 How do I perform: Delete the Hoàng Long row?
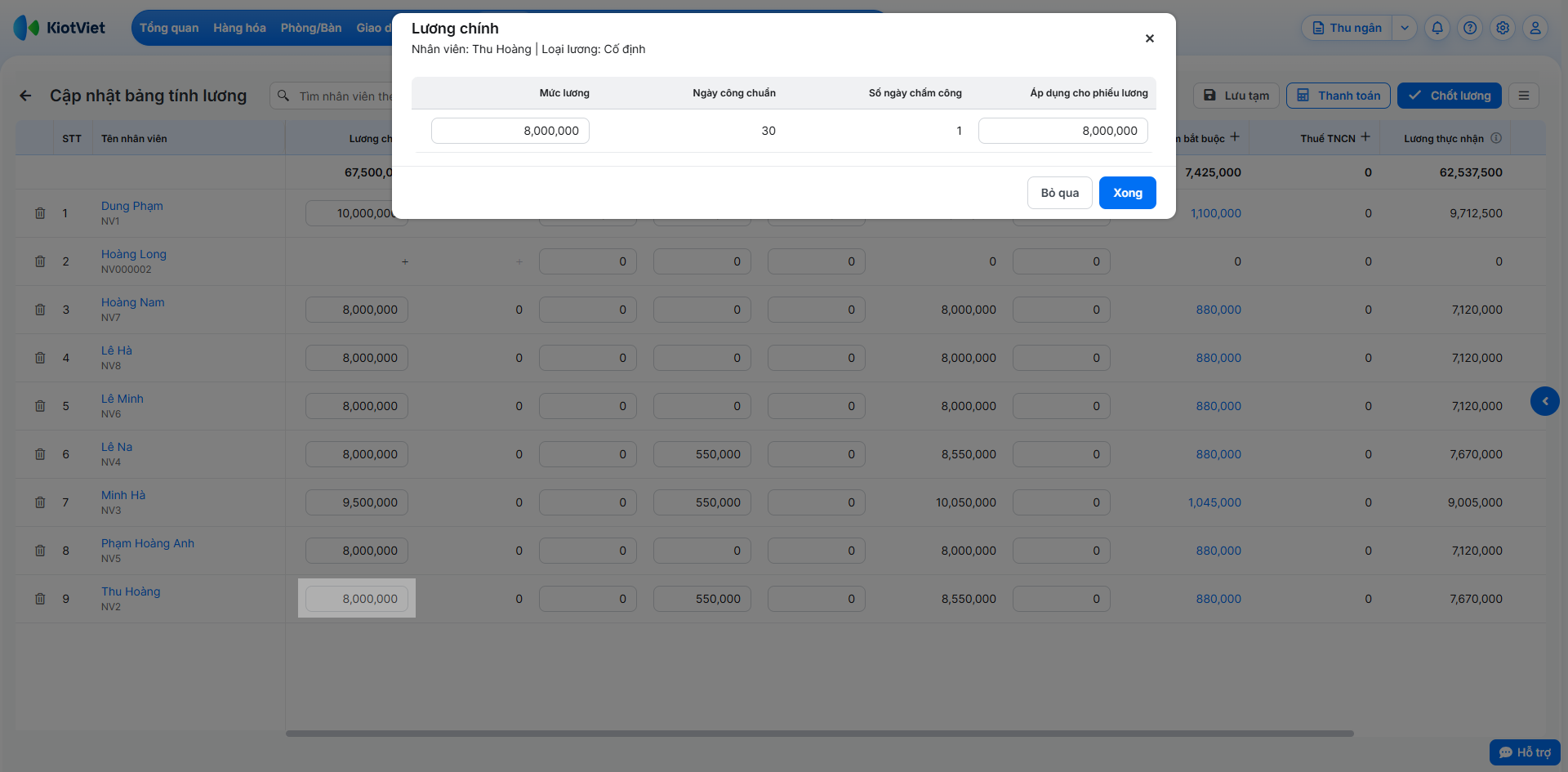pos(40,261)
